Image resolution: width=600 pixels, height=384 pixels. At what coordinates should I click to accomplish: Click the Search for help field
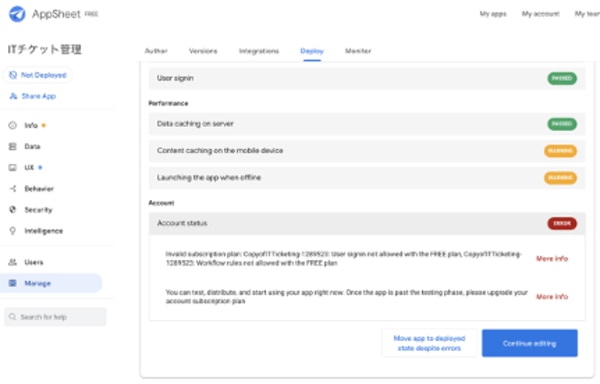[55, 317]
